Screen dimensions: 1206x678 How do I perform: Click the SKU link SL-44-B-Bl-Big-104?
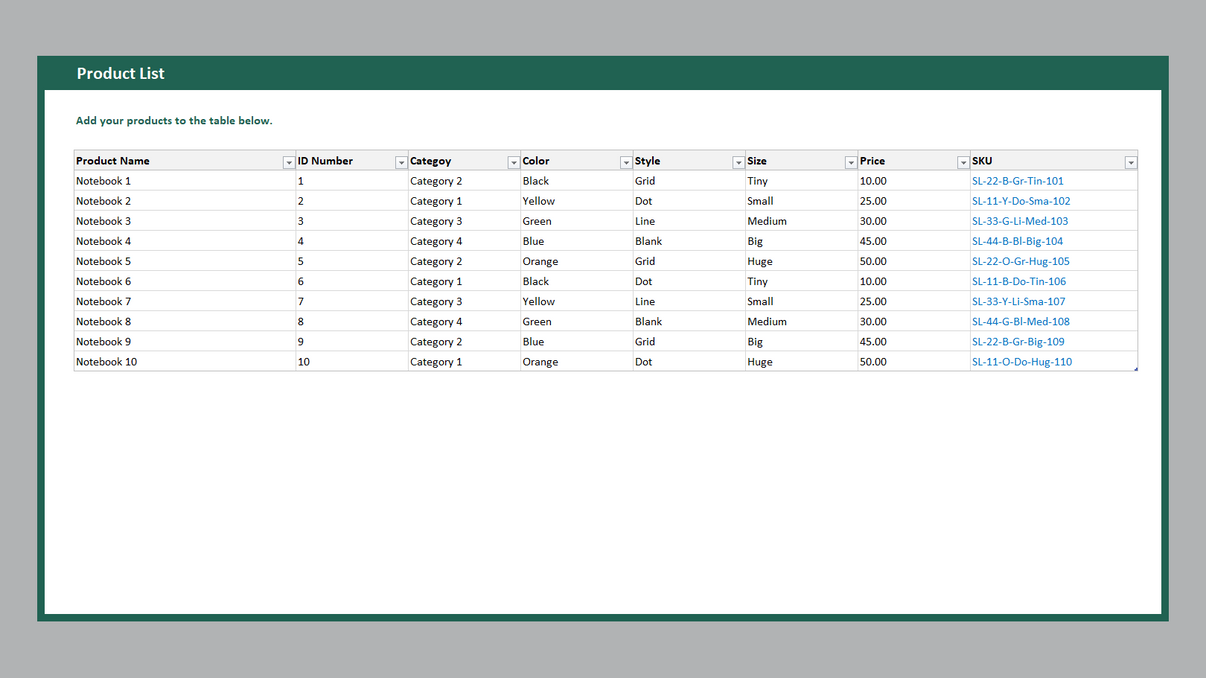[1018, 241]
